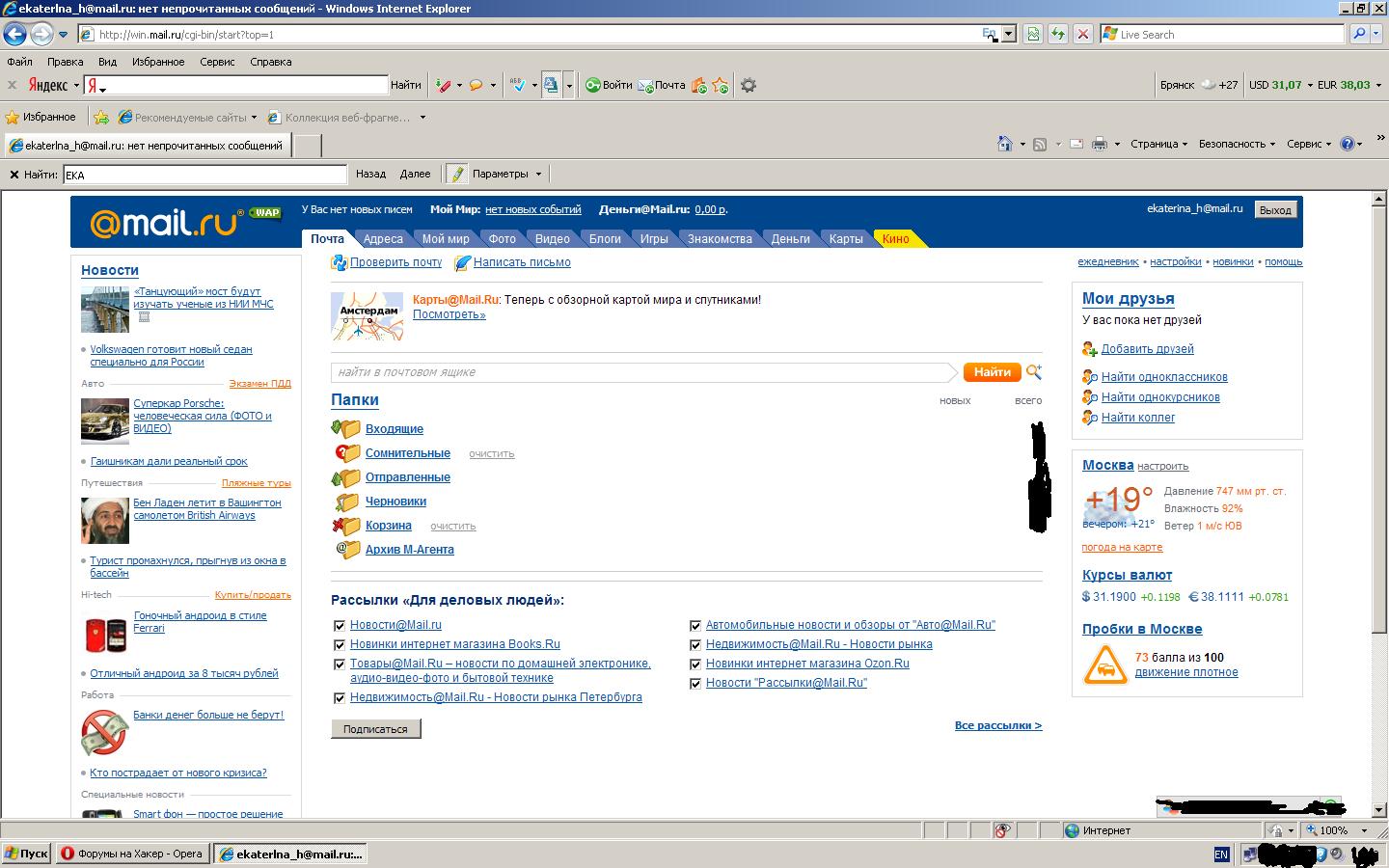Click the IE RSS feeds icon

pyautogui.click(x=1040, y=144)
